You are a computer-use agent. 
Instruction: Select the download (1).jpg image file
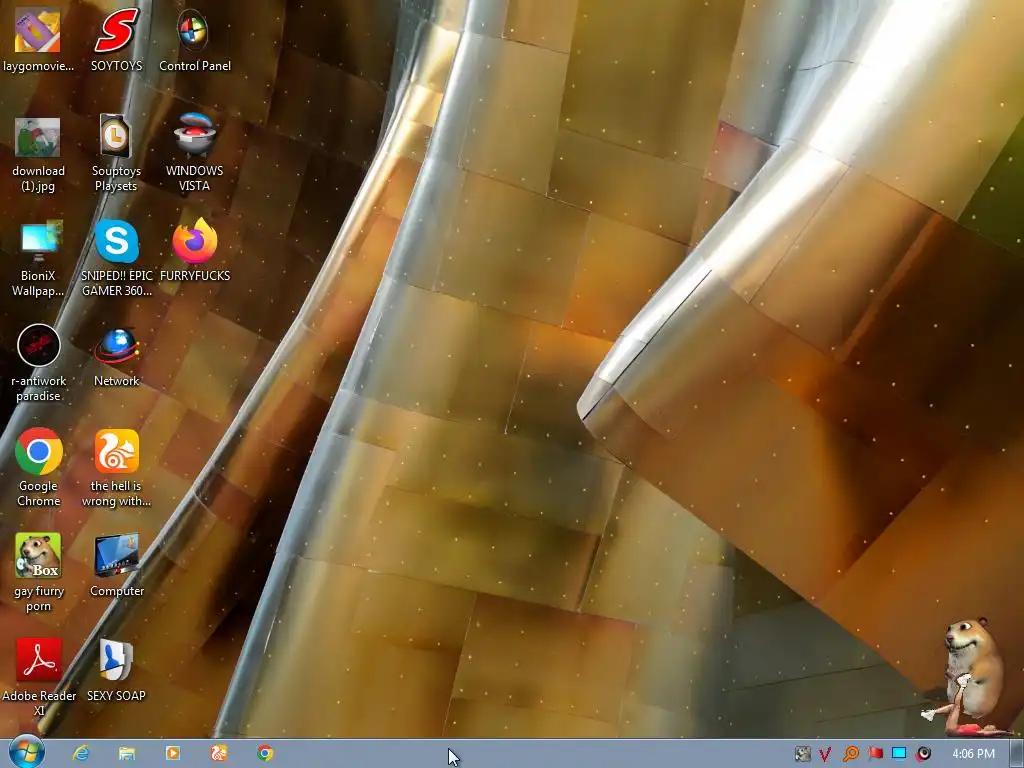pyautogui.click(x=38, y=153)
